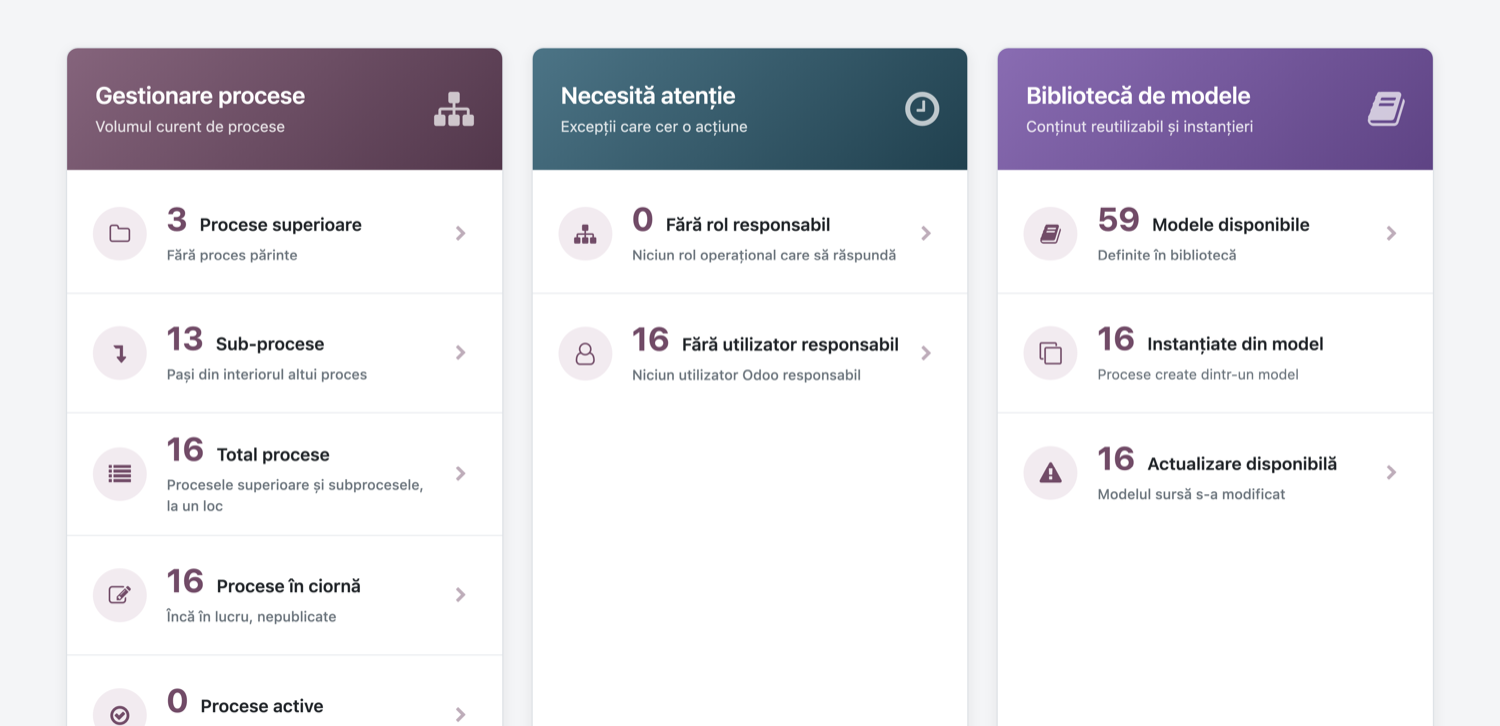
Task: Open chevron arrow of Sub-procese row
Action: pyautogui.click(x=460, y=352)
